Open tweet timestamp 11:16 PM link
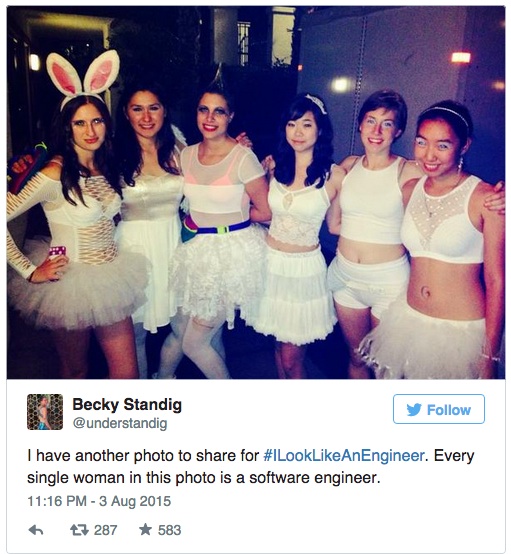Screen dimensions: 511x554 pos(57,501)
